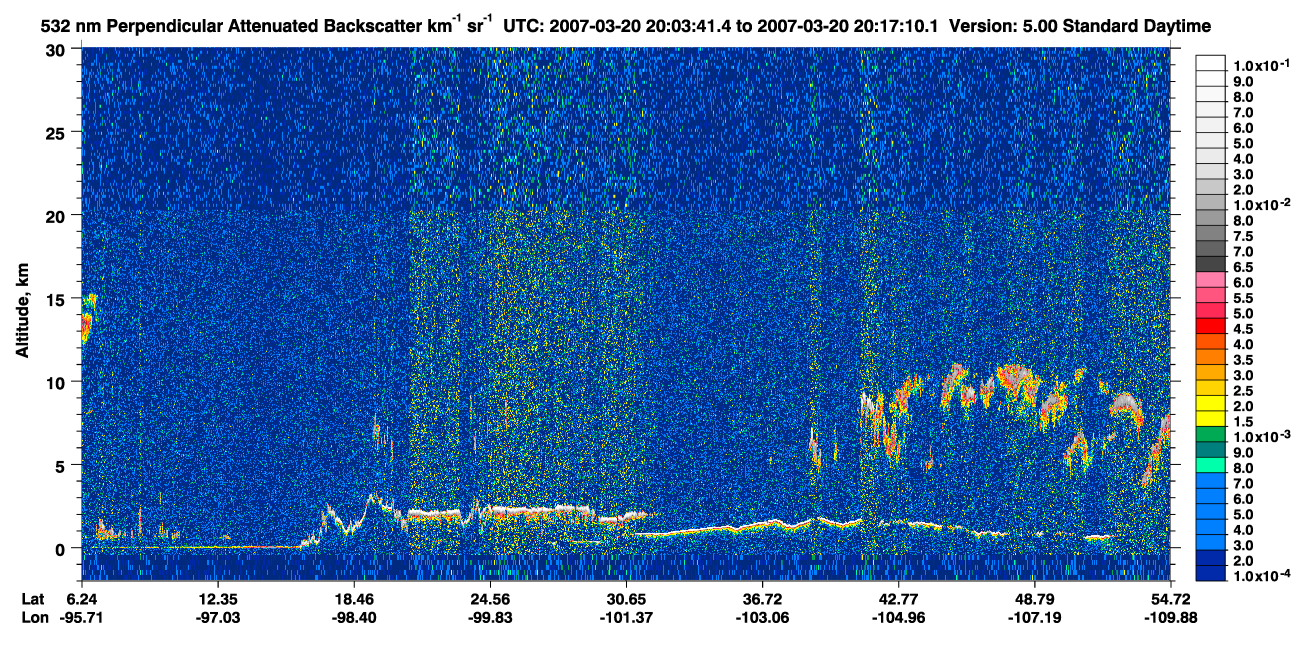The width and height of the screenshot is (1300, 667).
Task: Click latitude value 6.24
Action: [82, 599]
